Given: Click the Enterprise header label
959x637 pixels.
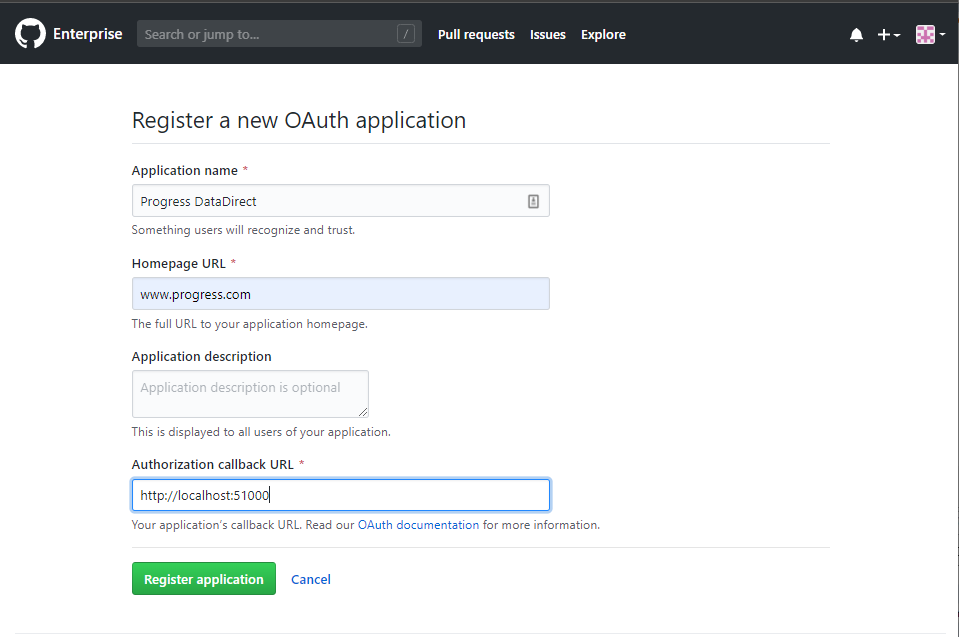Looking at the screenshot, I should coord(87,34).
